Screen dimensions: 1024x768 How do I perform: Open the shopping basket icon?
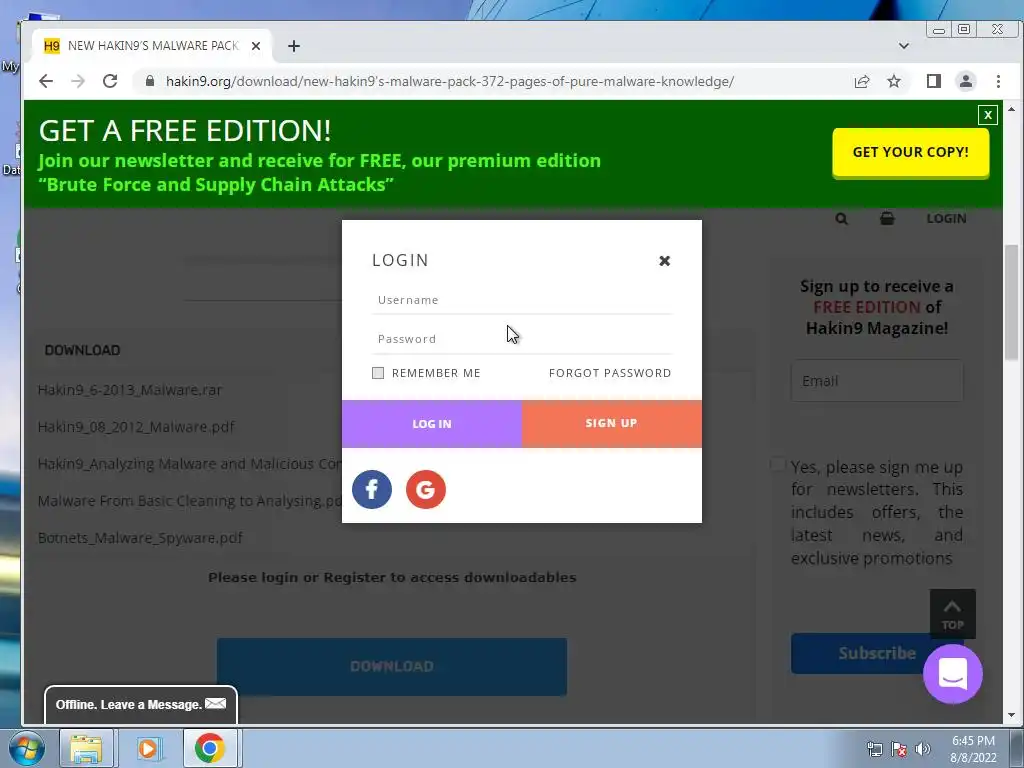coord(887,218)
